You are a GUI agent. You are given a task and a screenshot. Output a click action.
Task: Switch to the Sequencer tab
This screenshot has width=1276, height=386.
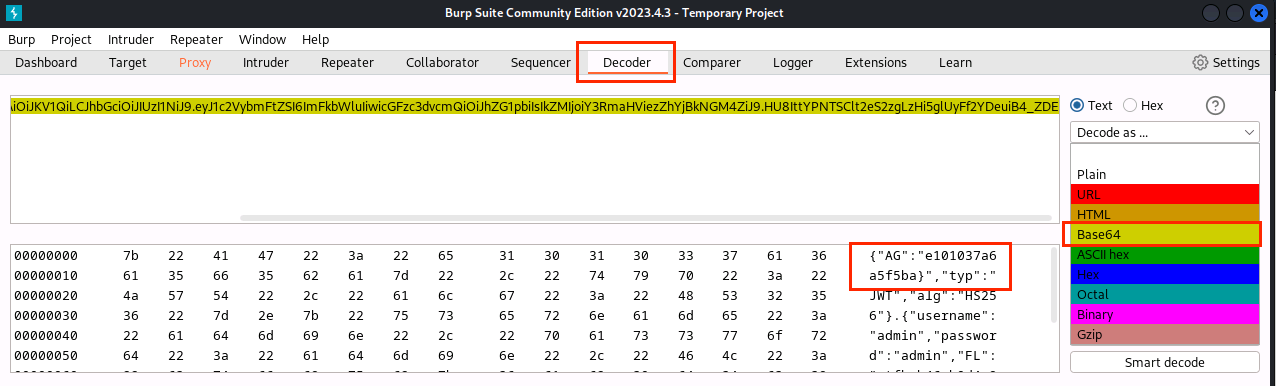540,62
